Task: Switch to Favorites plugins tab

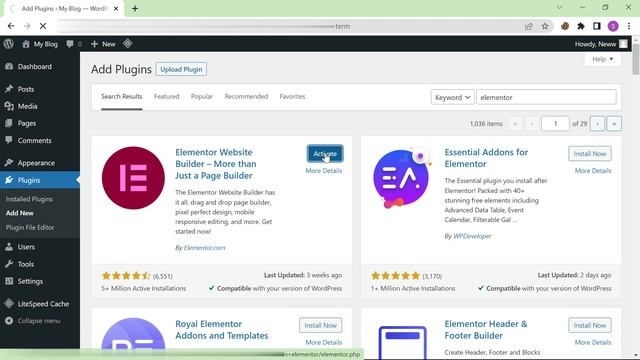Action: tap(292, 97)
